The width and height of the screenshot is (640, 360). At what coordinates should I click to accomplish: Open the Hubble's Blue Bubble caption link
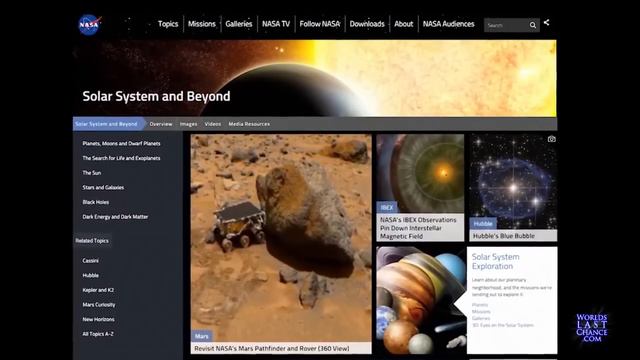pos(504,236)
